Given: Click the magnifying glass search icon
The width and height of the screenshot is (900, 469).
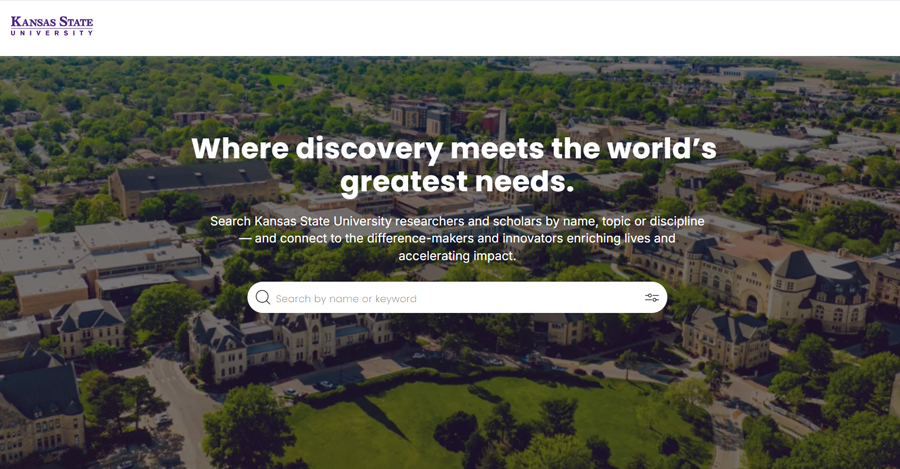Looking at the screenshot, I should [263, 297].
